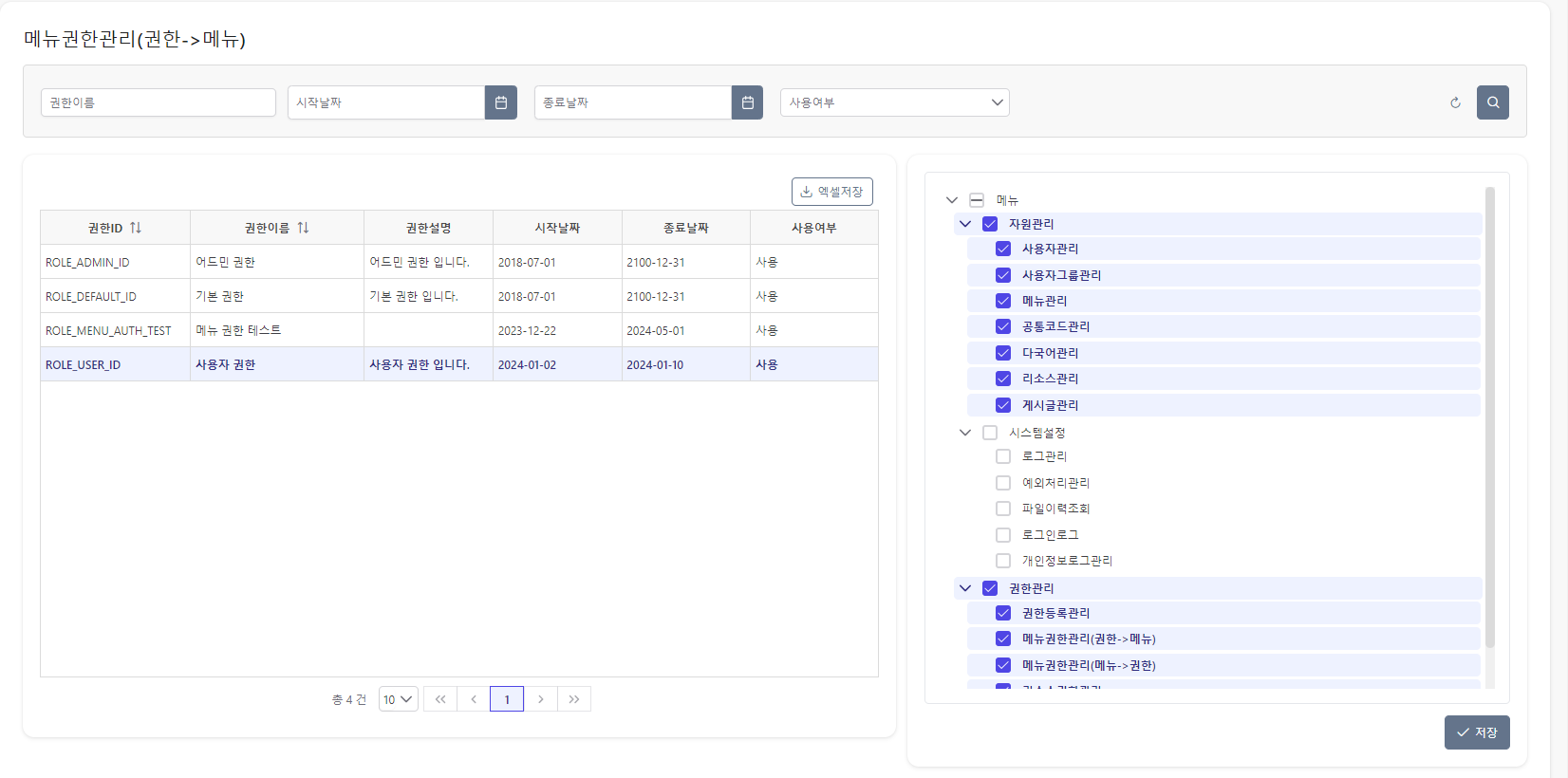Check the 예외처리관리 checkbox
The image size is (1568, 778).
[1003, 483]
